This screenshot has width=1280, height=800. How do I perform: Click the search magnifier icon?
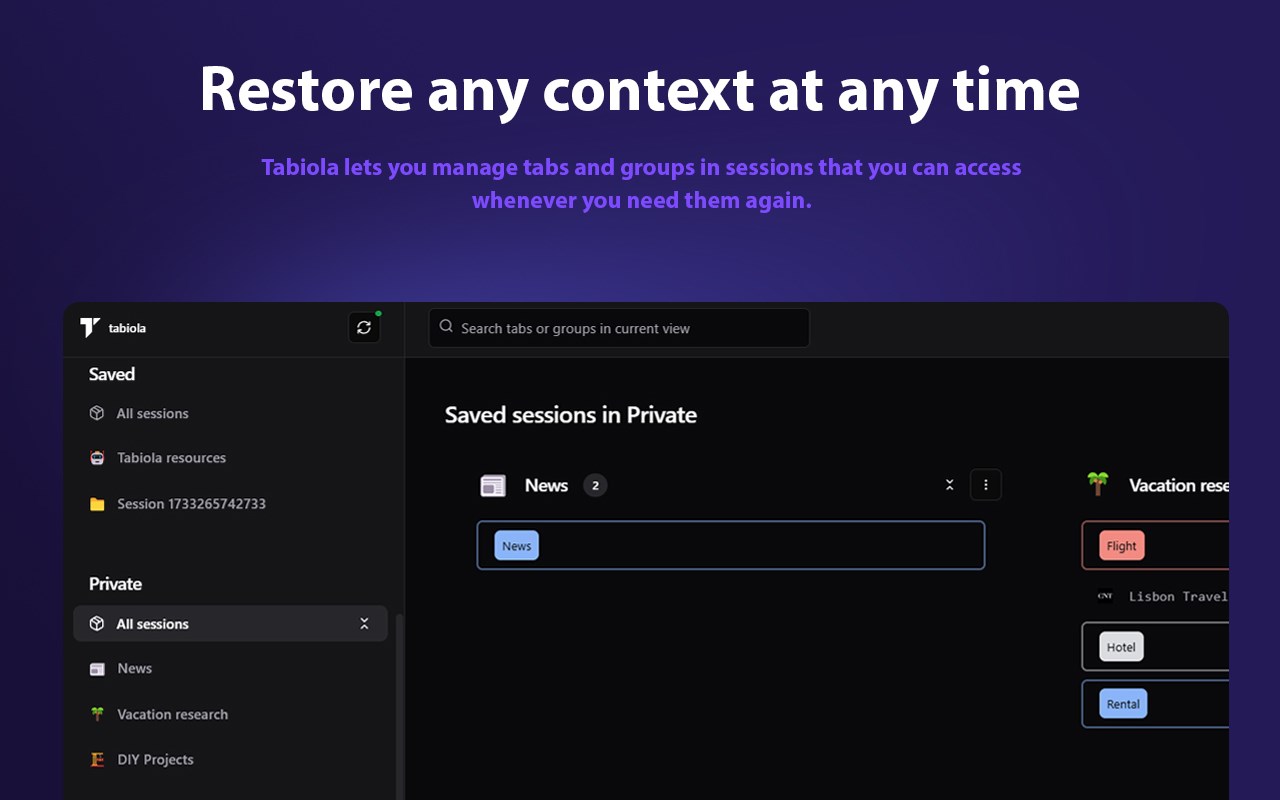[446, 327]
